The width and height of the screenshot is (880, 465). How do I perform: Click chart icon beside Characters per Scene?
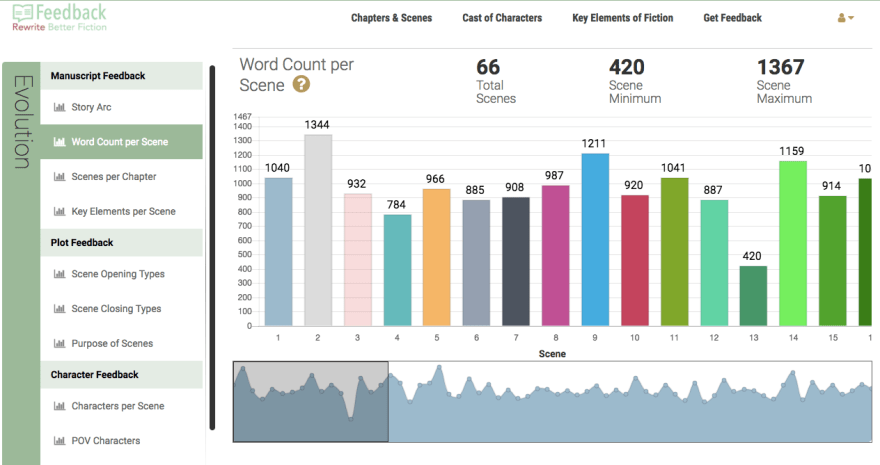pyautogui.click(x=59, y=406)
